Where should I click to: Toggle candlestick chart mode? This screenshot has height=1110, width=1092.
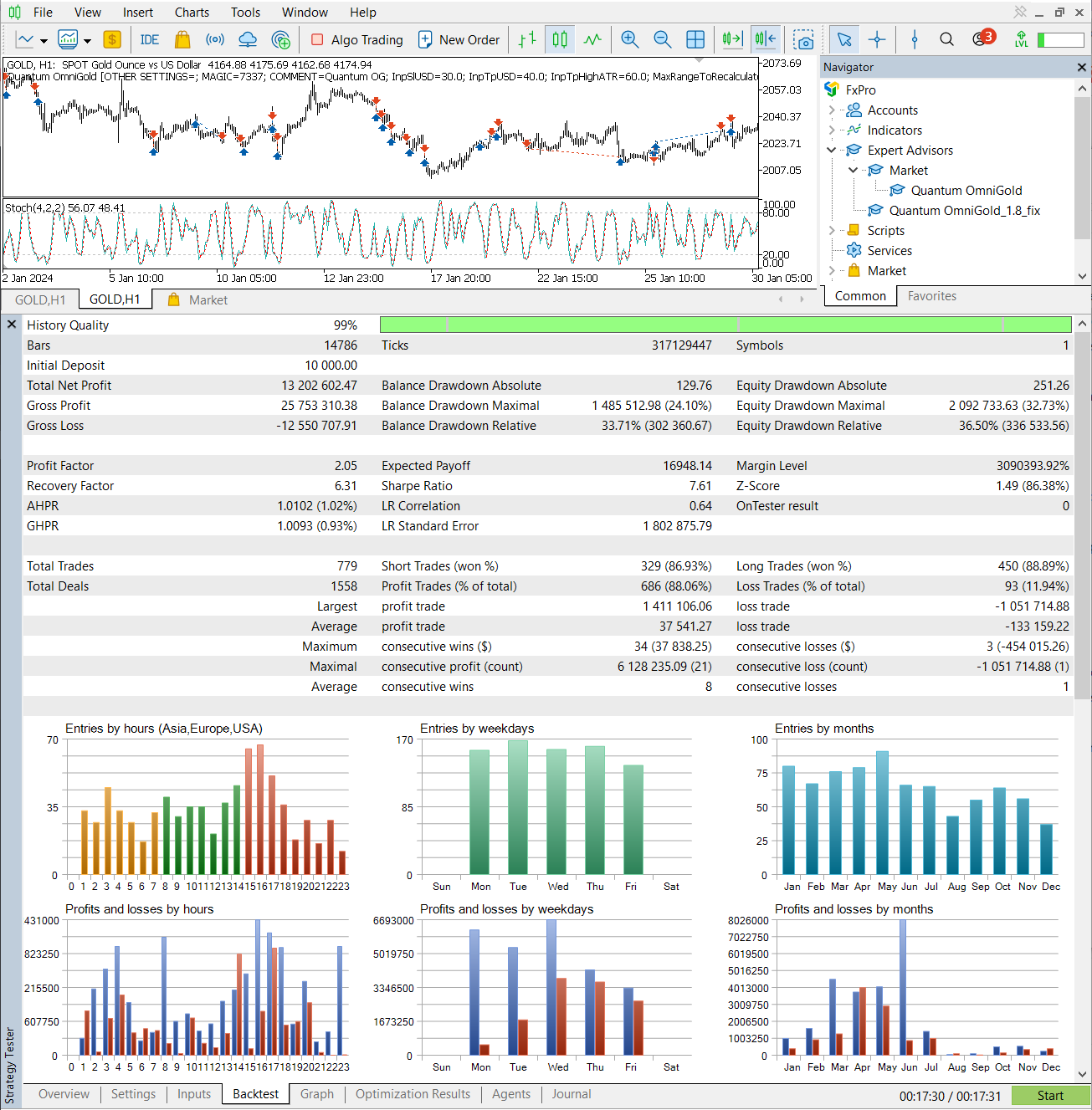560,39
